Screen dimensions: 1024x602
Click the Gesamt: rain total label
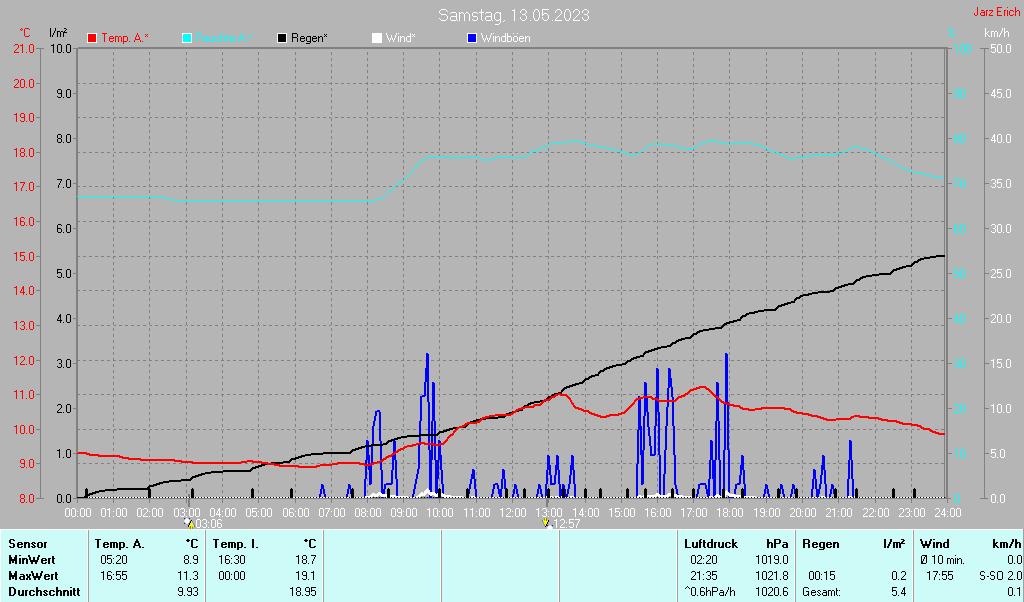822,592
